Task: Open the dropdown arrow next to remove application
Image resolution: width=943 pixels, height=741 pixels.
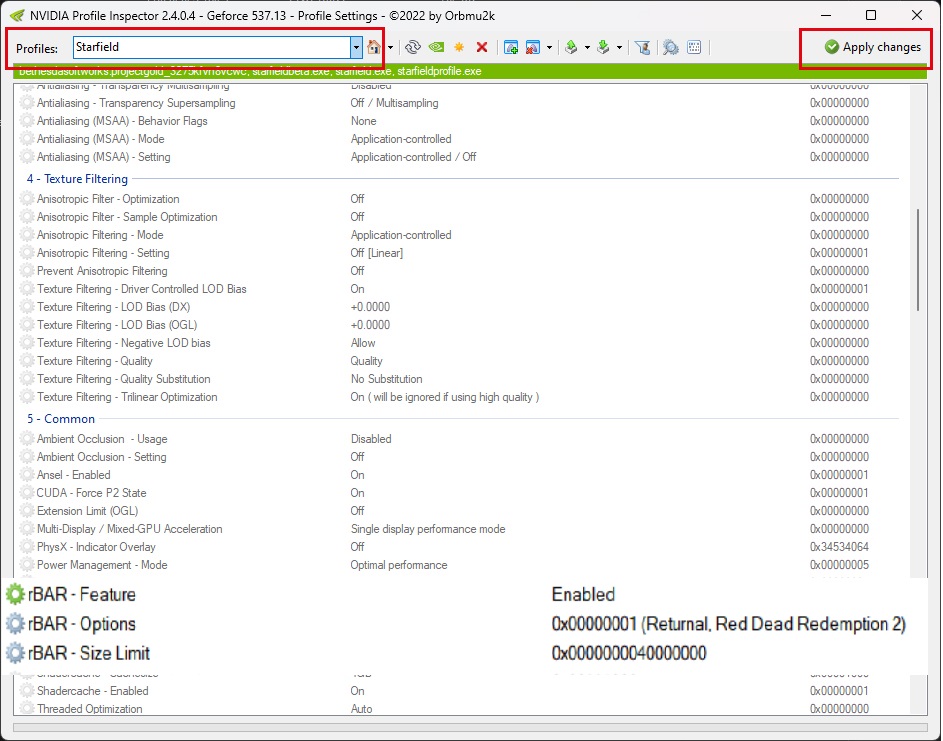Action: (549, 47)
